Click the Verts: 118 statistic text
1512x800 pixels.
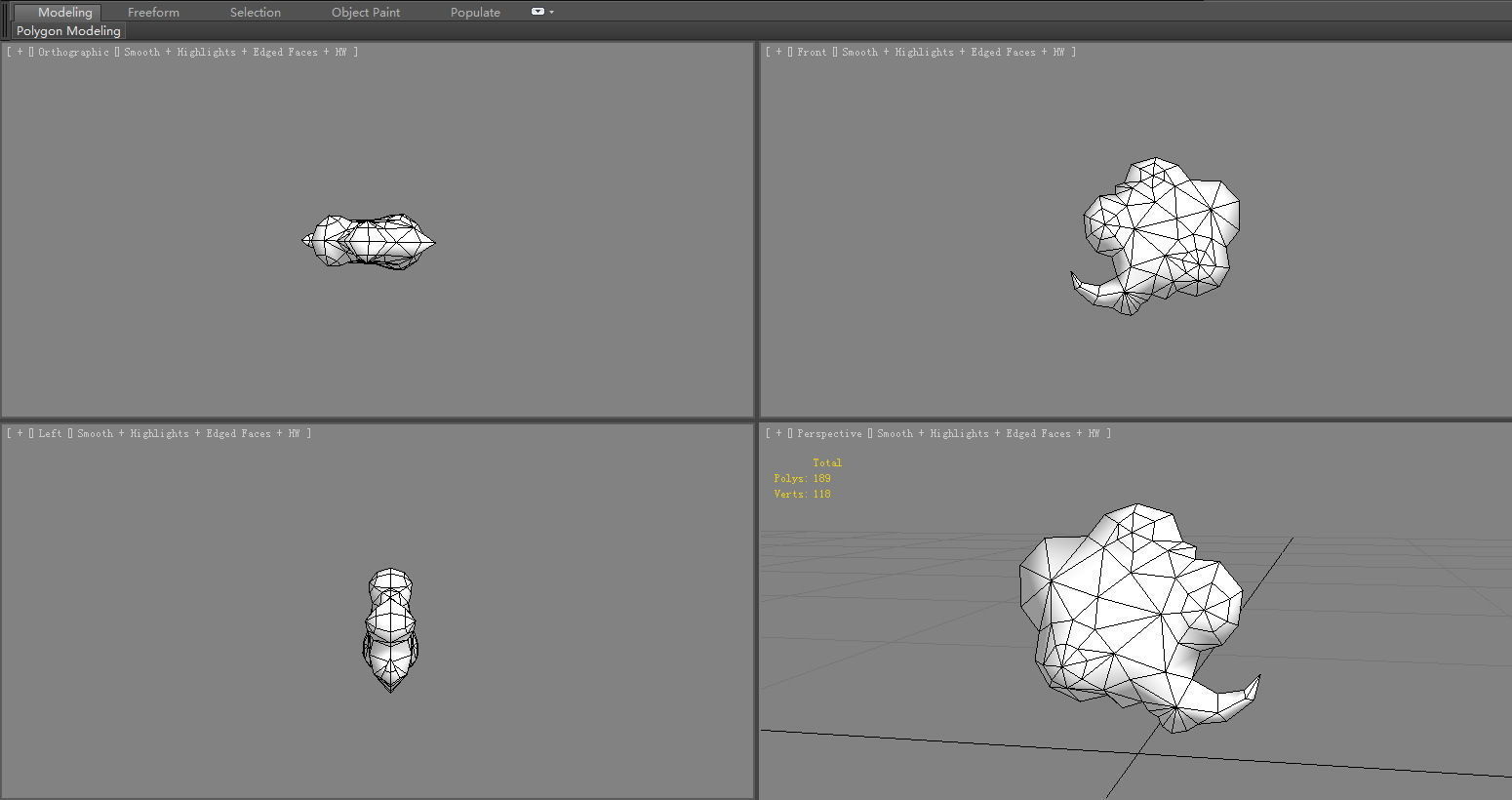[802, 494]
